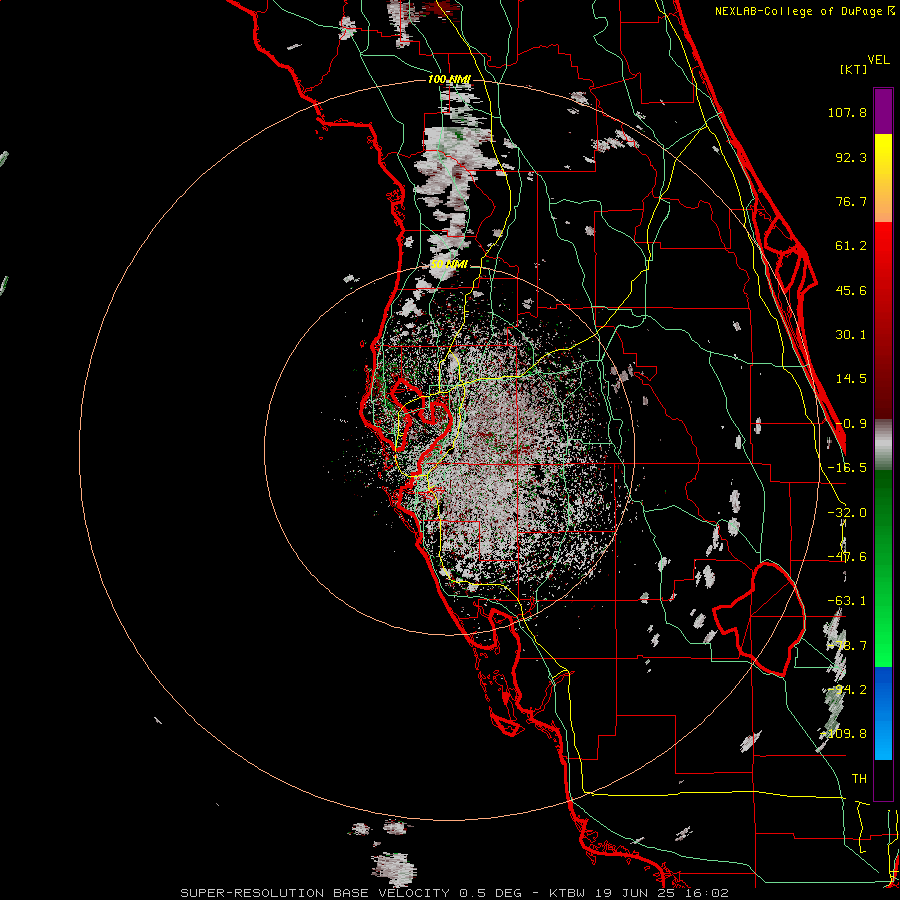Viewport: 900px width, 900px height.
Task: Click the VEL legend title
Action: pyautogui.click(x=878, y=60)
